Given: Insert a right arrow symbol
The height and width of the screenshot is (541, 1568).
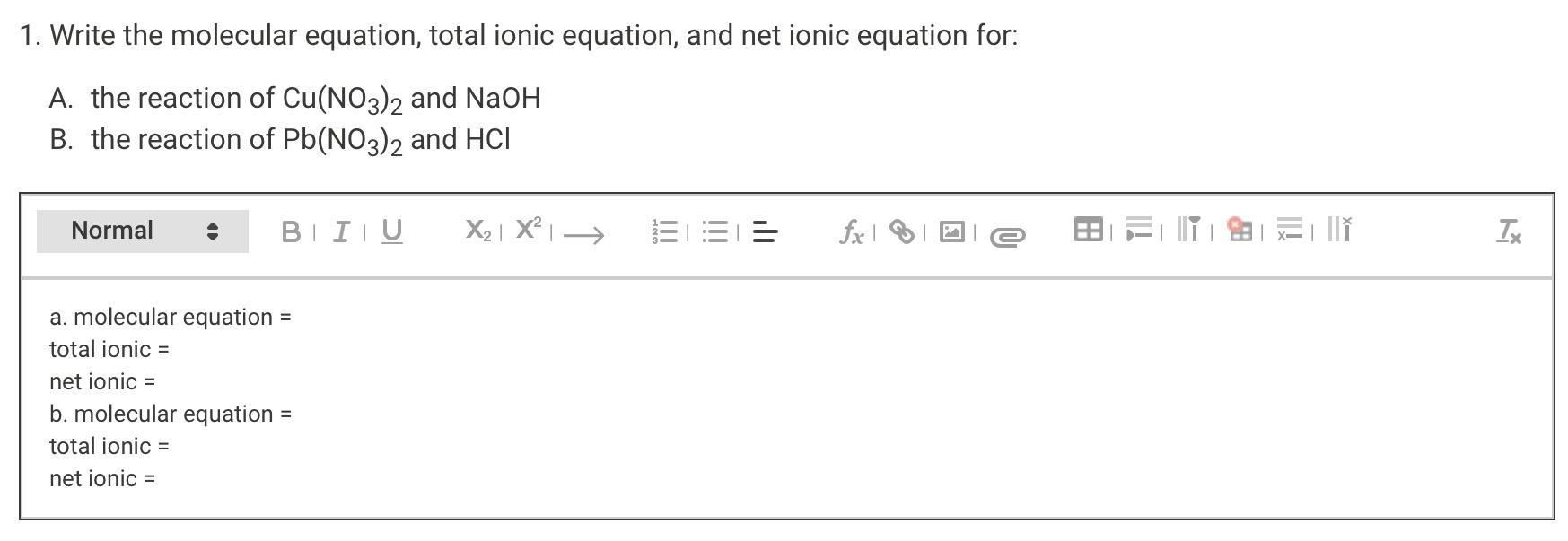Looking at the screenshot, I should click(583, 236).
